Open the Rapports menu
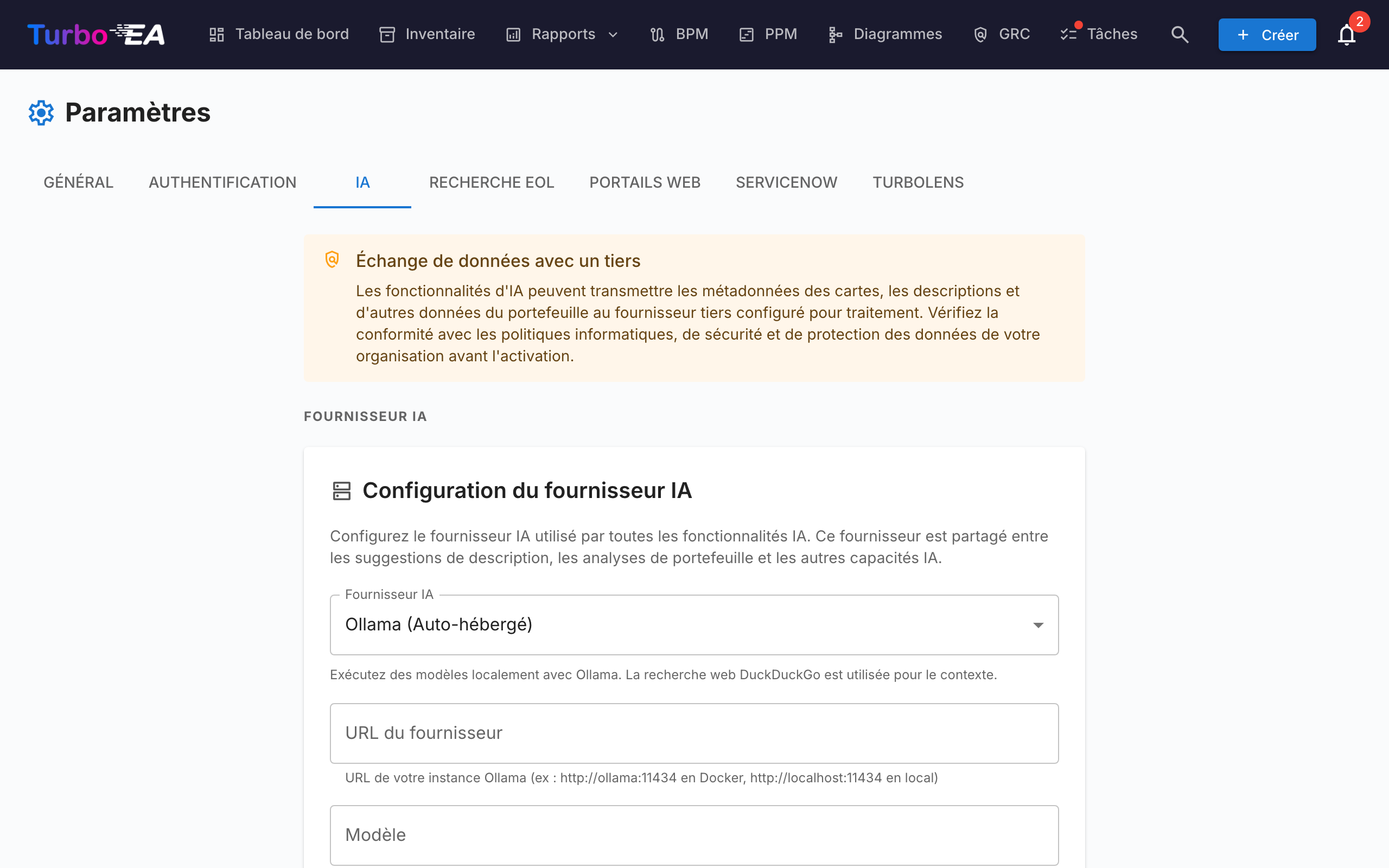 point(563,34)
